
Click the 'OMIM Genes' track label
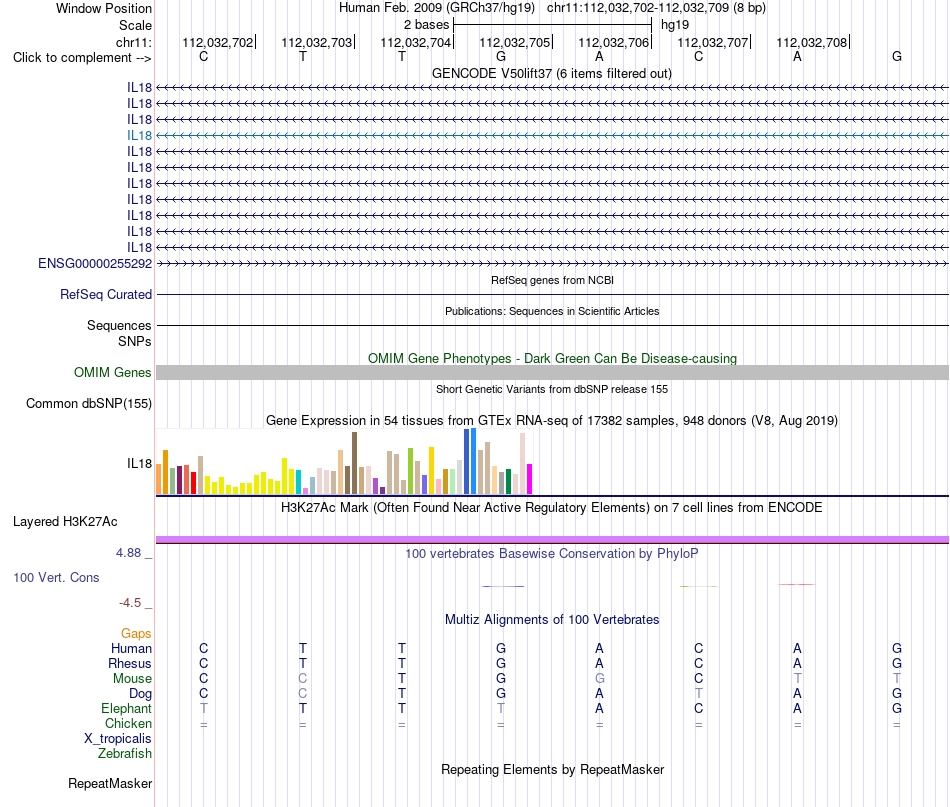point(112,373)
